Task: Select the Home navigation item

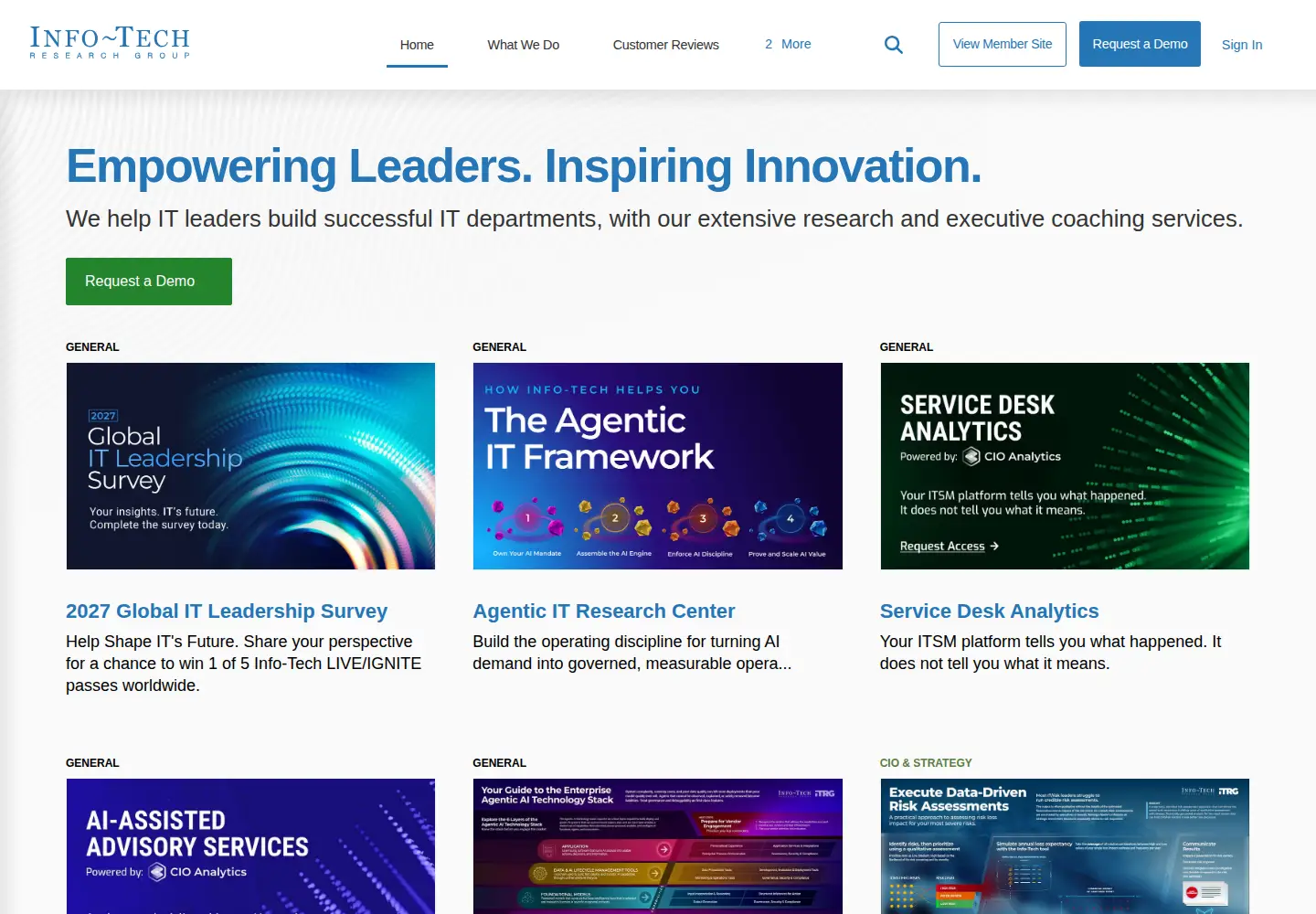Action: [417, 45]
